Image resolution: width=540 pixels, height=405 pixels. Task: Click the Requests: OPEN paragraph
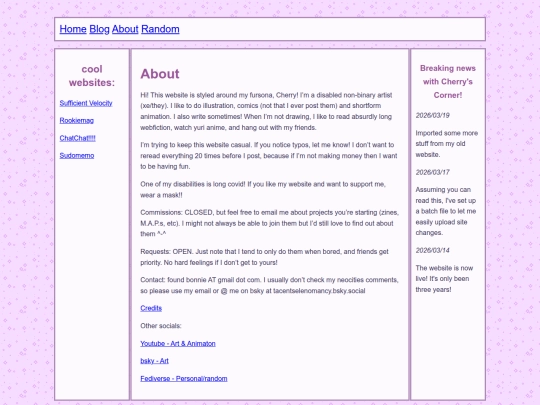coord(264,257)
